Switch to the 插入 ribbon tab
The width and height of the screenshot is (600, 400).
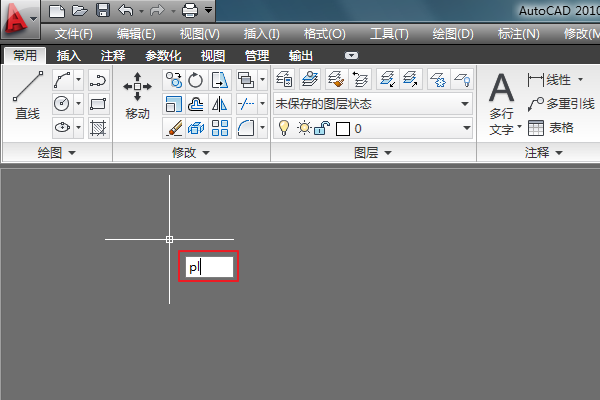pos(69,56)
